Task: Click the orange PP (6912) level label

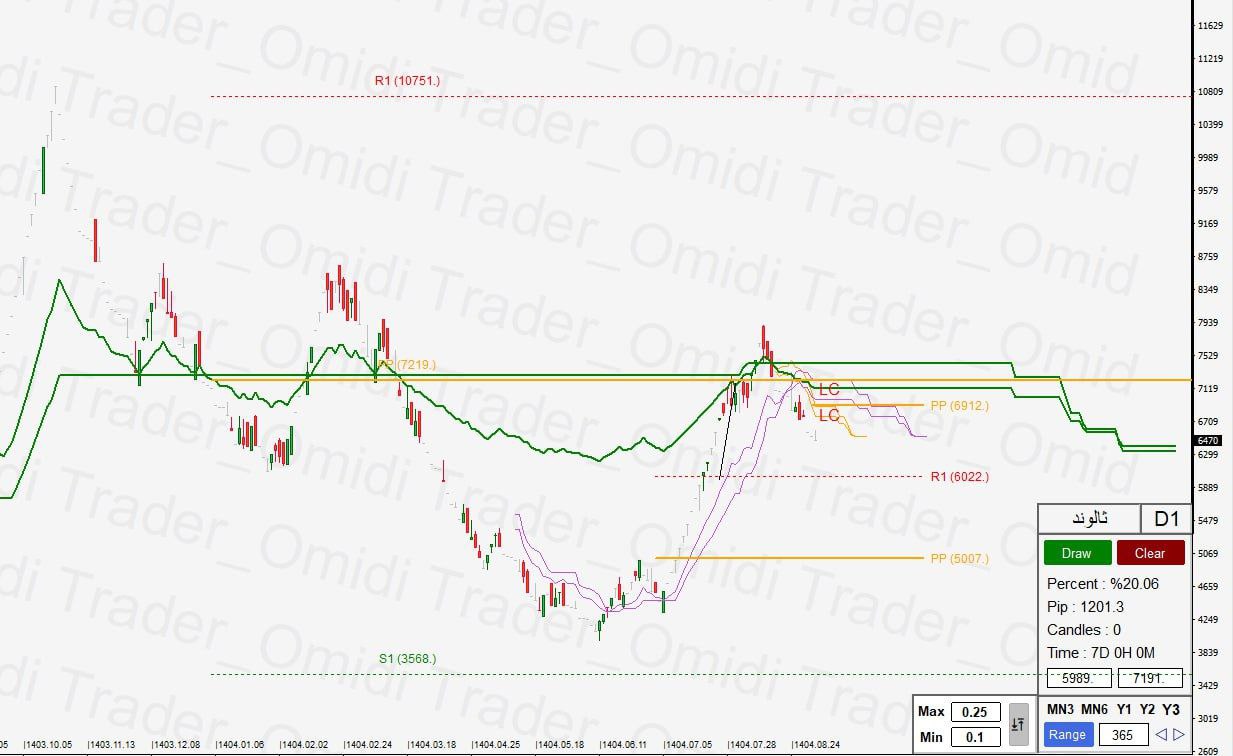Action: (957, 406)
